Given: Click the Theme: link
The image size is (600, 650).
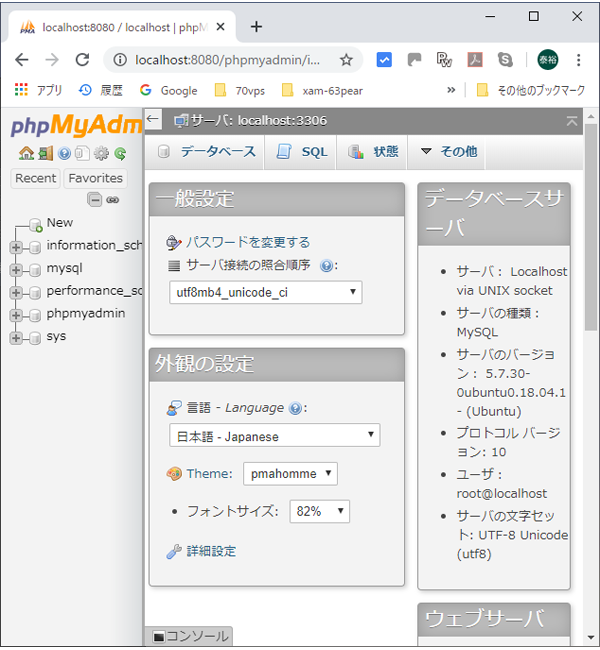Looking at the screenshot, I should click(x=209, y=474).
